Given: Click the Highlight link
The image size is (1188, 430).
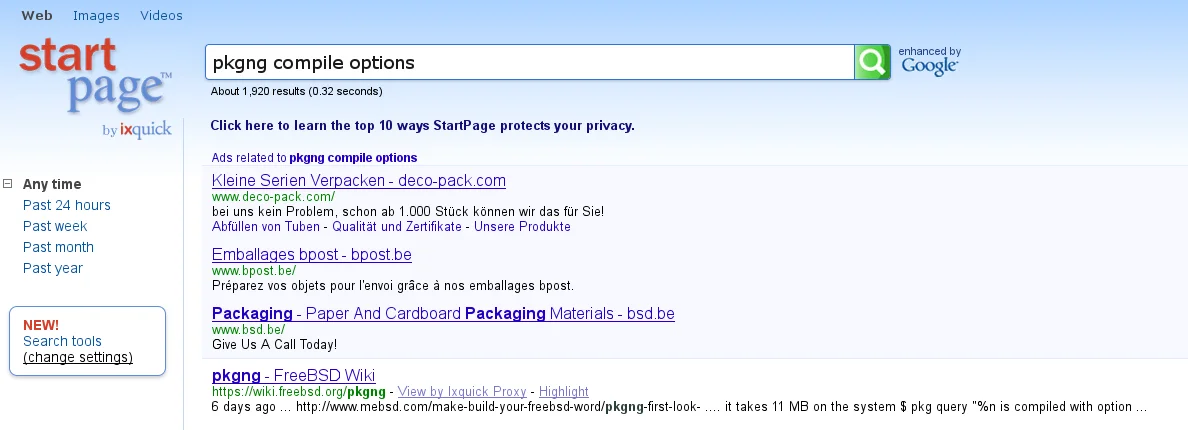Looking at the screenshot, I should pyautogui.click(x=564, y=391).
